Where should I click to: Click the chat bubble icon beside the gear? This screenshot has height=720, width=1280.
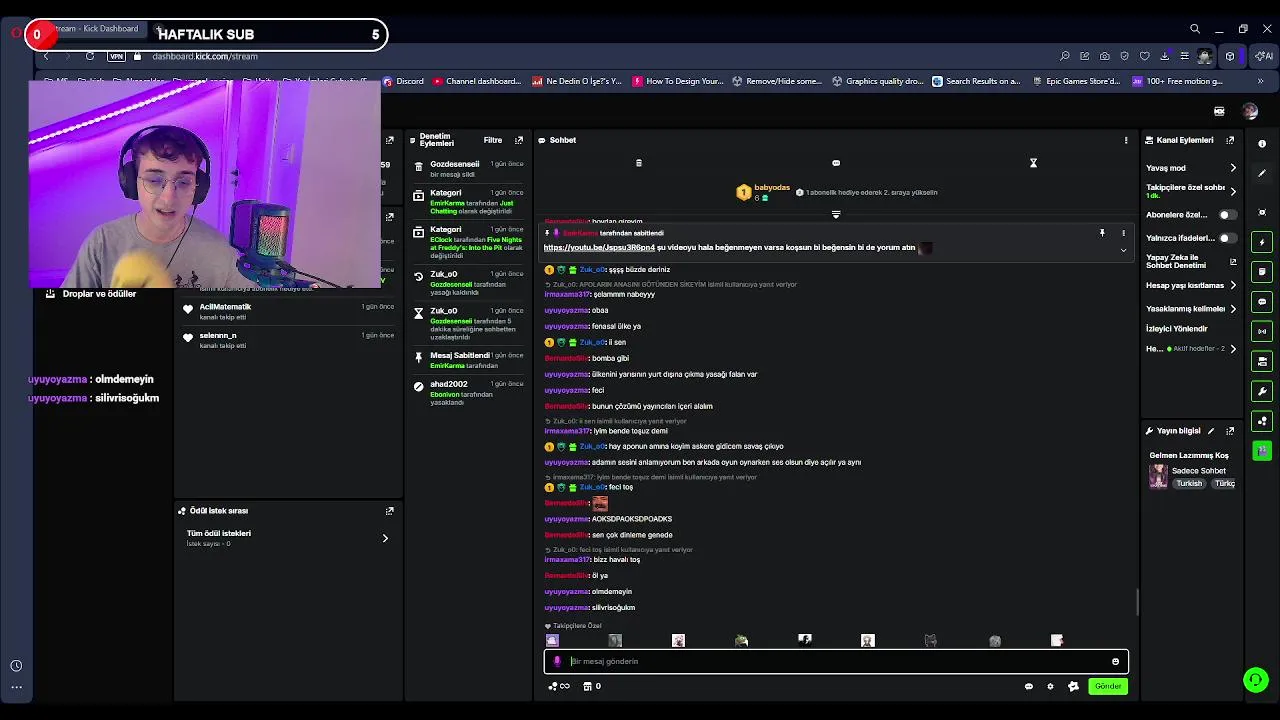[1028, 686]
